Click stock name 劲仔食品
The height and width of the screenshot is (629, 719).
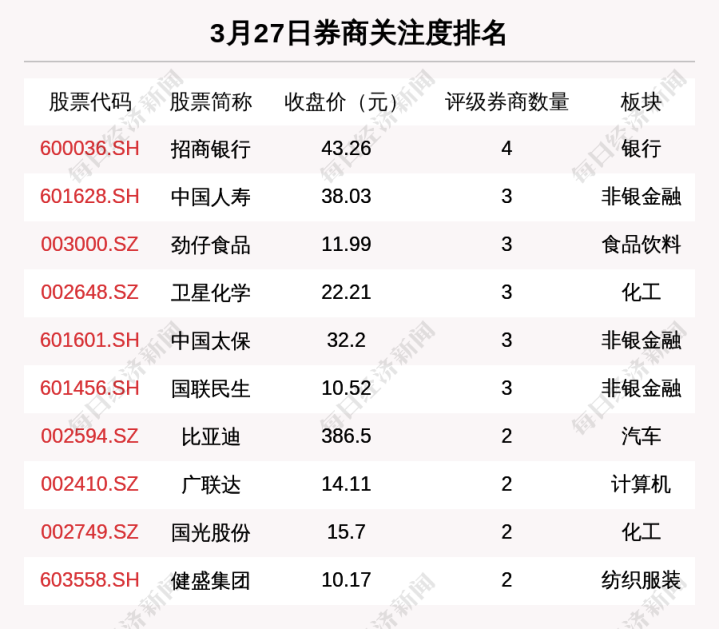(x=210, y=245)
